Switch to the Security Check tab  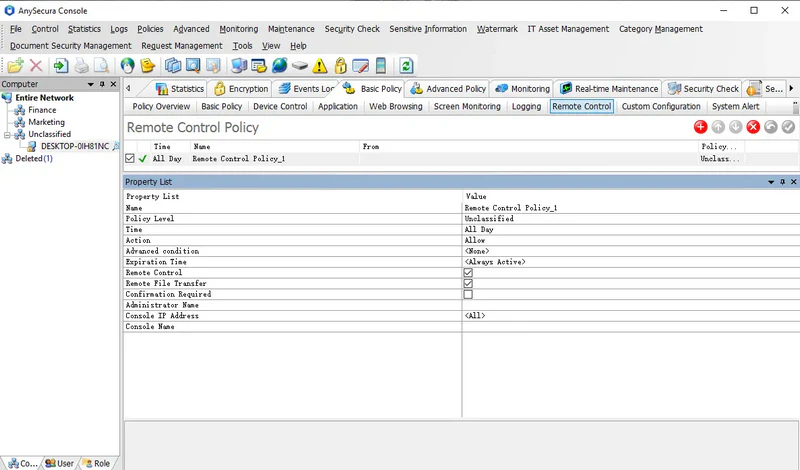coord(703,89)
